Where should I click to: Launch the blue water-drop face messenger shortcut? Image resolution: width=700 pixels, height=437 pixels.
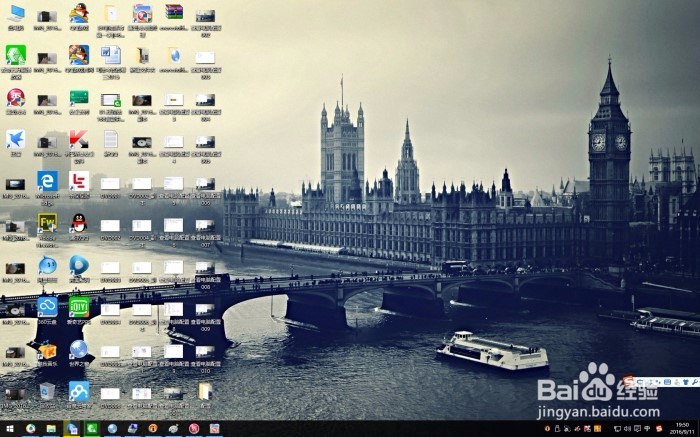(x=47, y=266)
